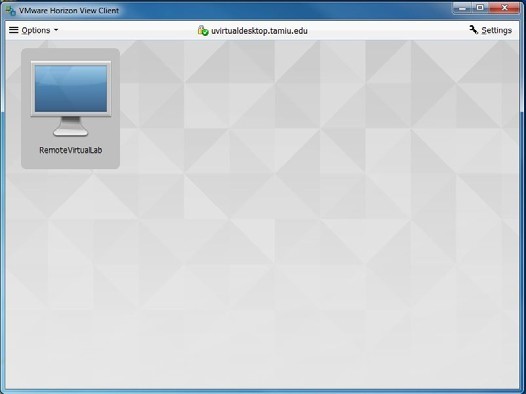Click the Options menu label

click(x=36, y=31)
